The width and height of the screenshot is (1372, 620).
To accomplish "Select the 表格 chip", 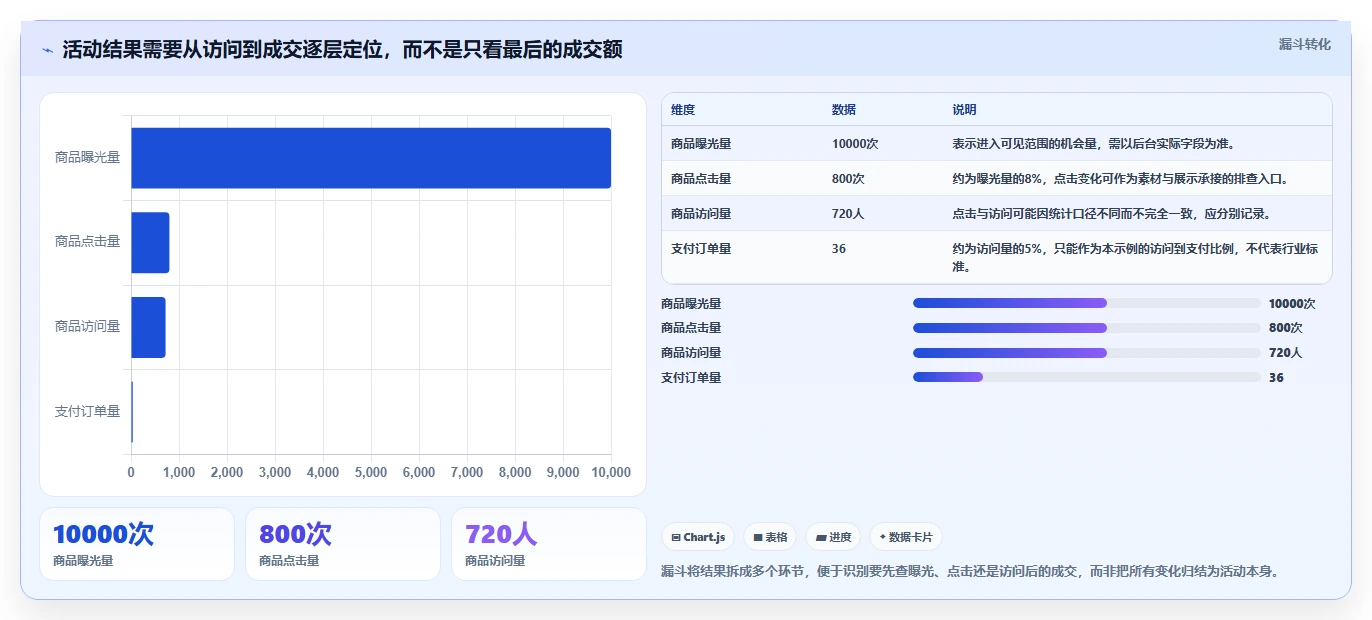I will pyautogui.click(x=770, y=537).
